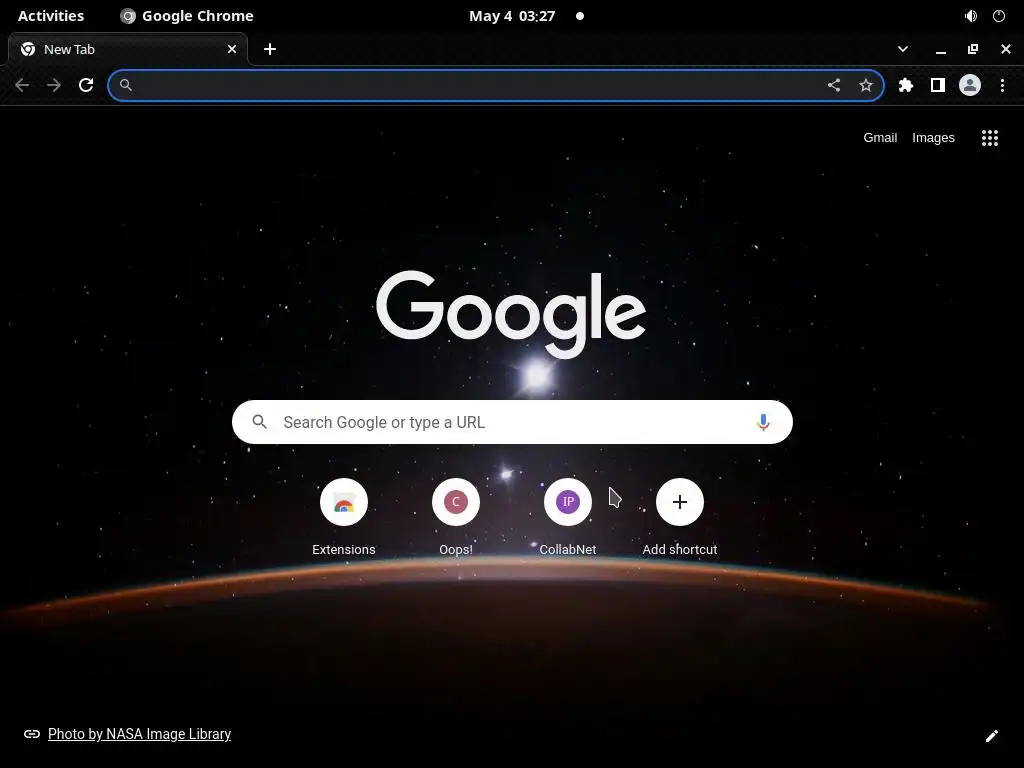Expand the tab search dropdown chevron

tap(903, 49)
